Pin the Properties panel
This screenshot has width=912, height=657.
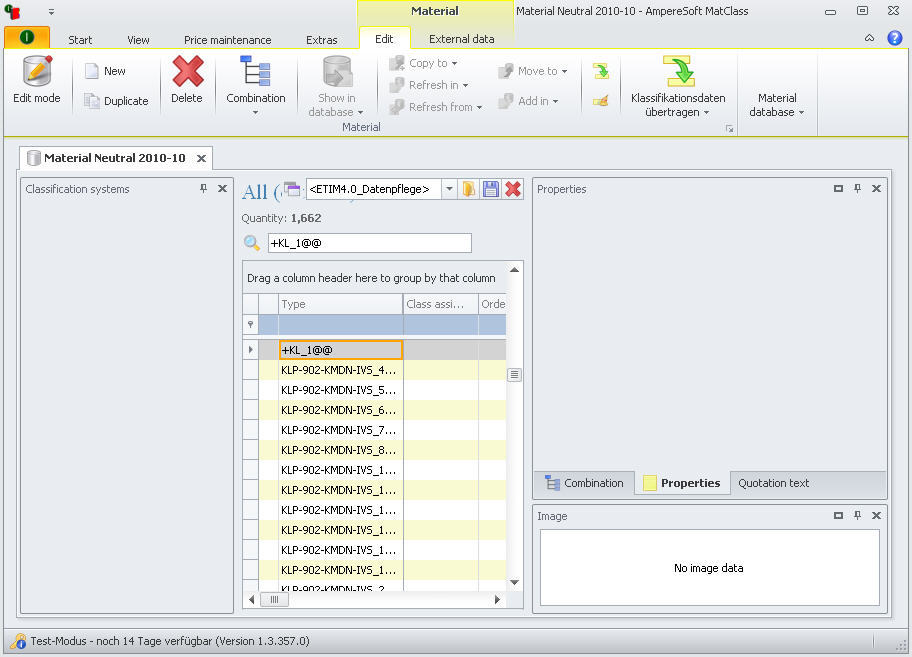857,188
